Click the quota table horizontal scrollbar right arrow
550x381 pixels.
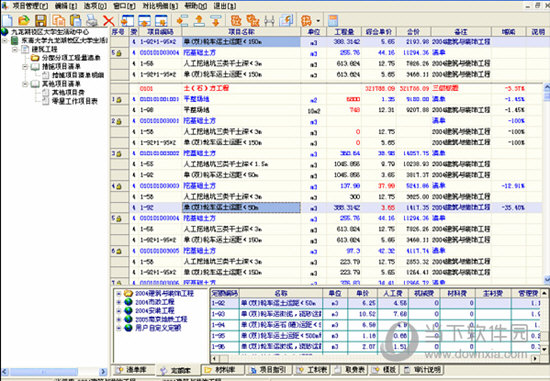tap(535, 358)
